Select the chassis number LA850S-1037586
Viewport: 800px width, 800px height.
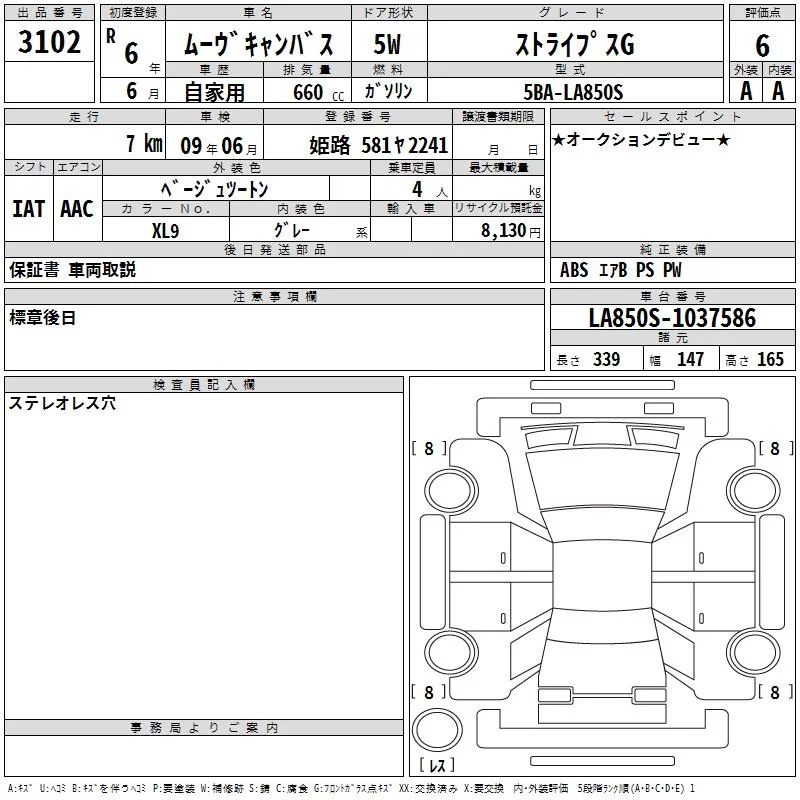[x=672, y=319]
